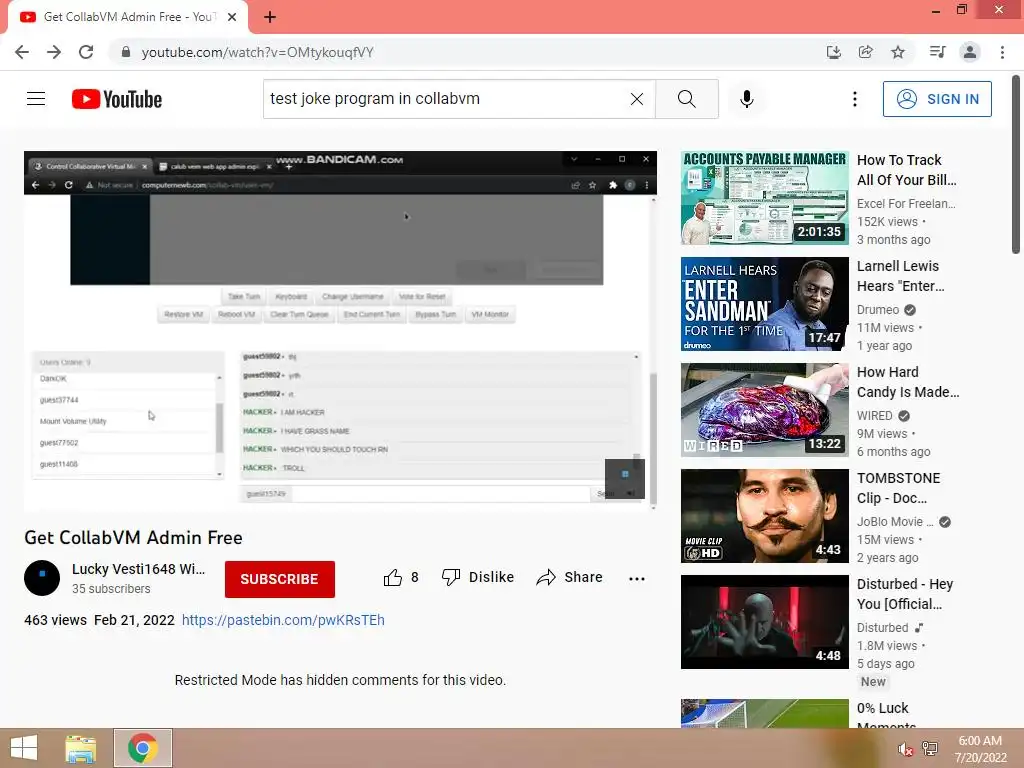This screenshot has height=768, width=1024.
Task: Share this page icon in address bar
Action: tap(866, 52)
